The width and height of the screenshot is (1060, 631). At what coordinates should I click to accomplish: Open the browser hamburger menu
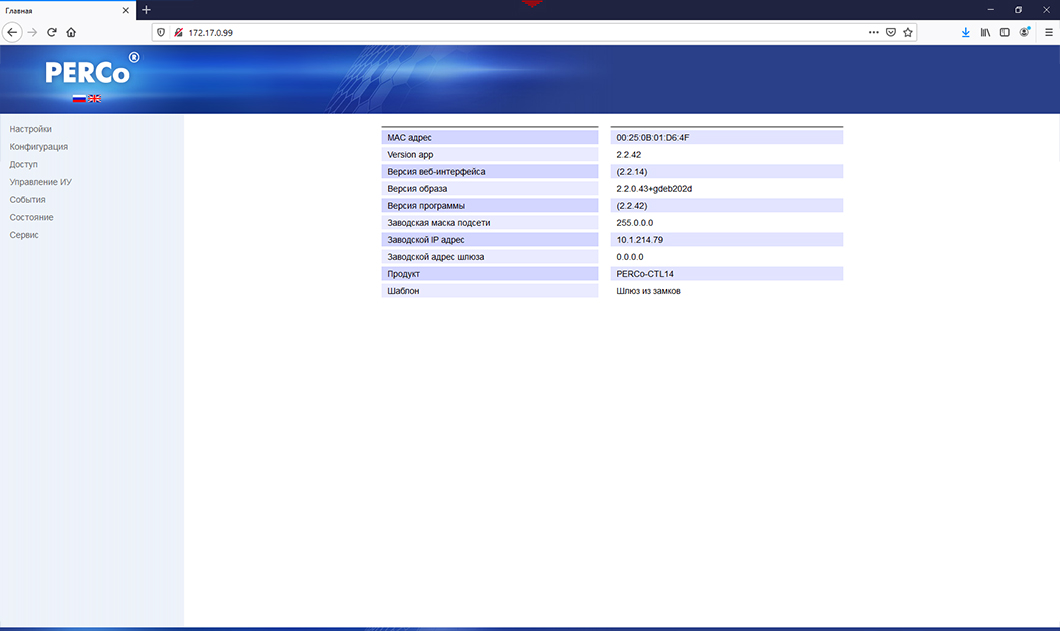pyautogui.click(x=1049, y=32)
